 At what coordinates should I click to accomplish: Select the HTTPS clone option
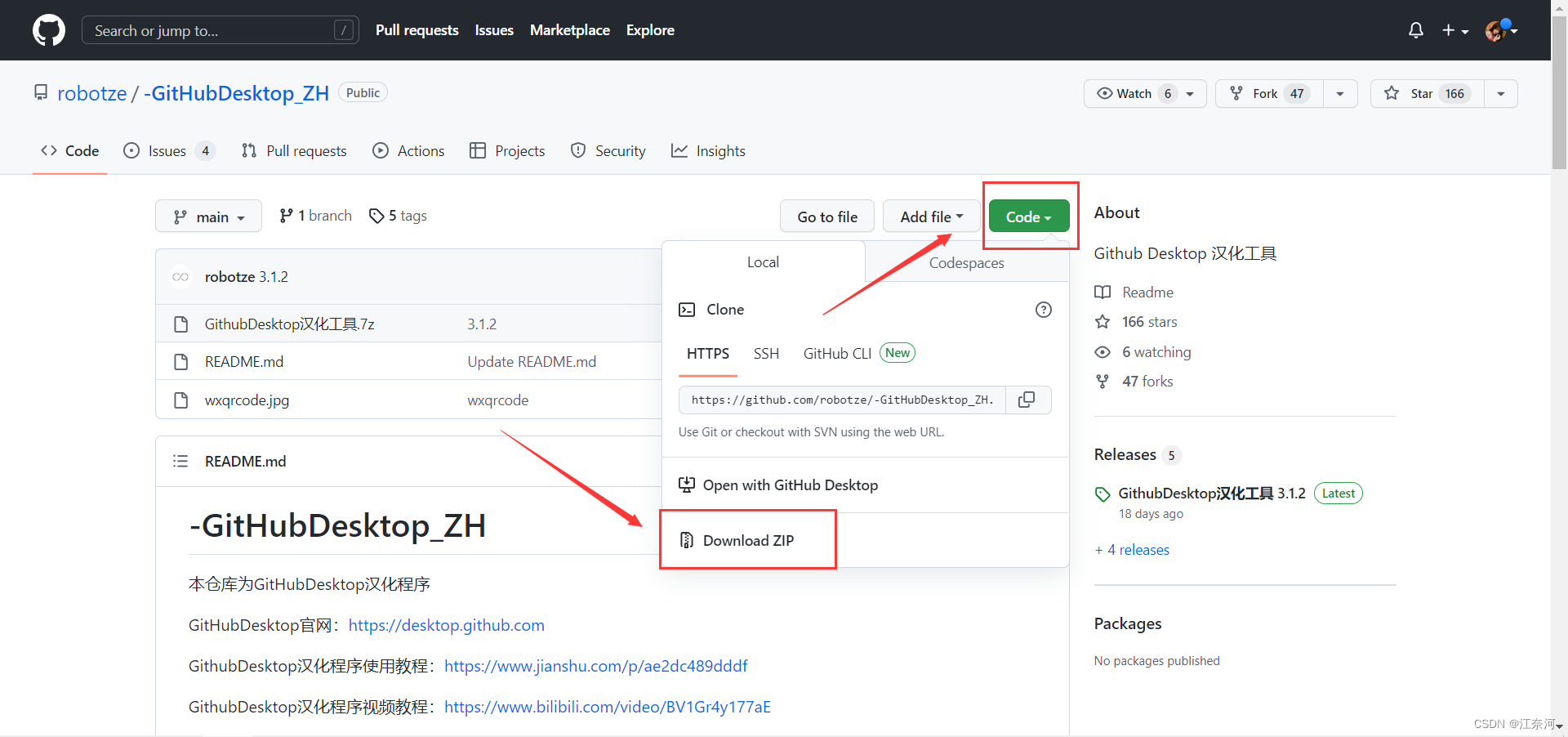(708, 354)
